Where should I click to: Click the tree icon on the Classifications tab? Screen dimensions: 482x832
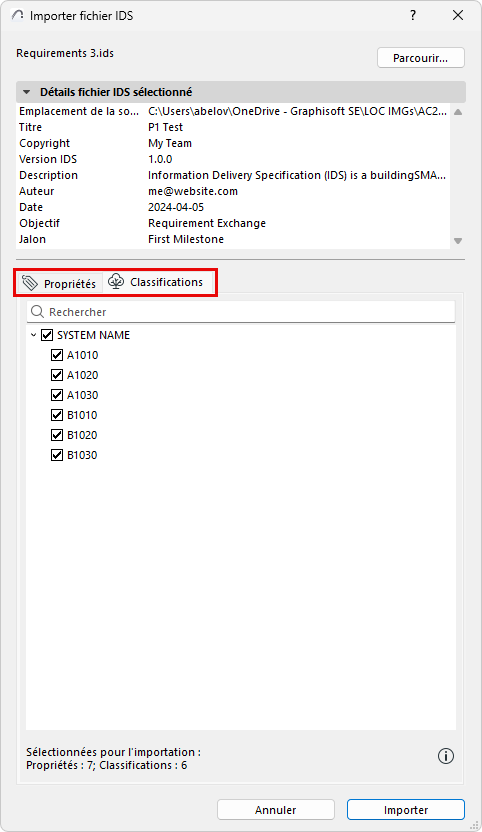116,282
